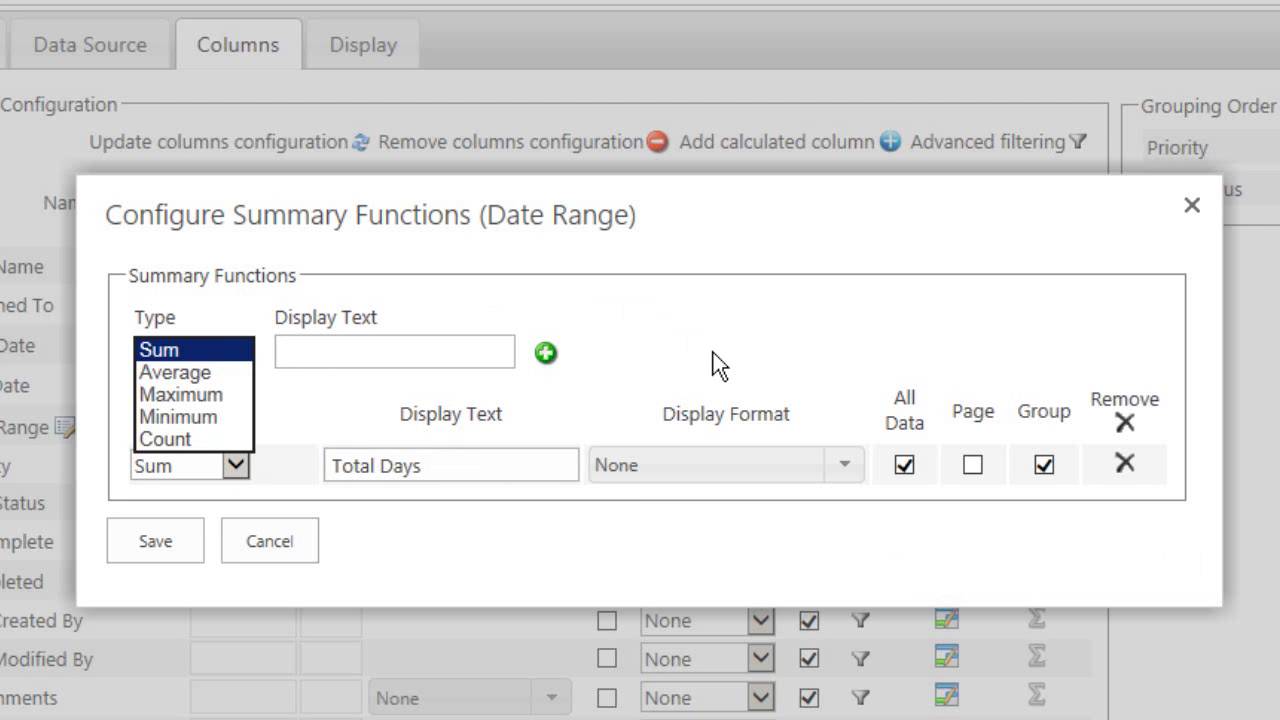1280x720 pixels.
Task: Pick Count in the Type list
Action: (x=194, y=439)
